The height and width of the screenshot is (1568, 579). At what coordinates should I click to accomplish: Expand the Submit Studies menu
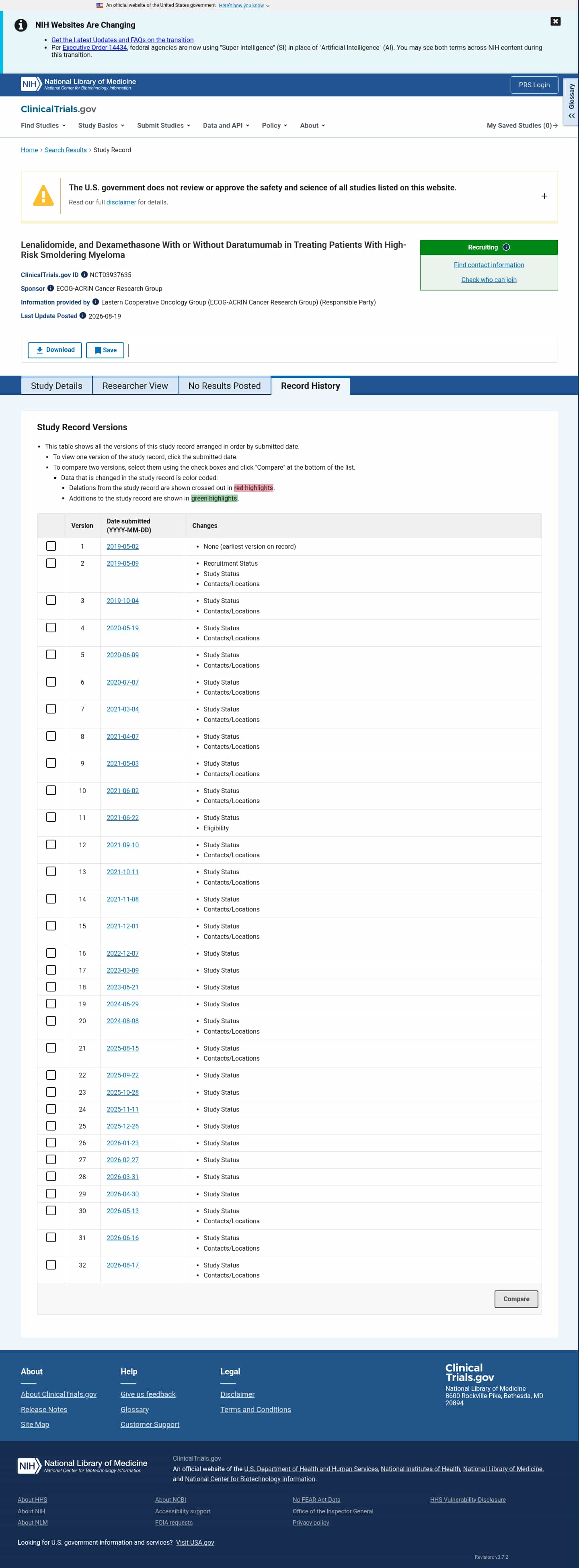164,125
